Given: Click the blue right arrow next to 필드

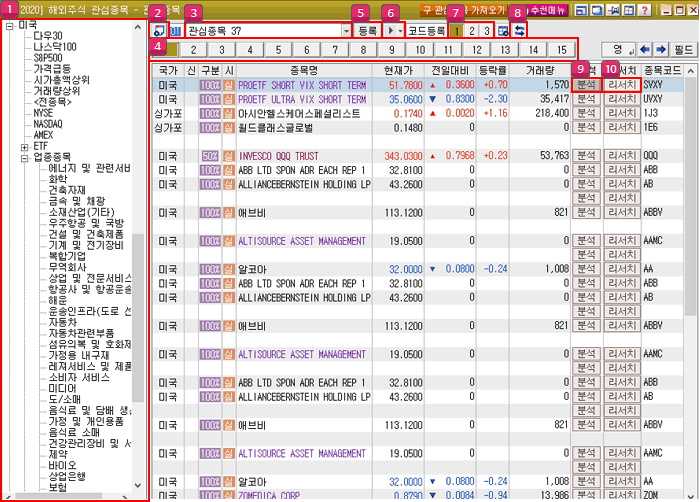Looking at the screenshot, I should (661, 50).
